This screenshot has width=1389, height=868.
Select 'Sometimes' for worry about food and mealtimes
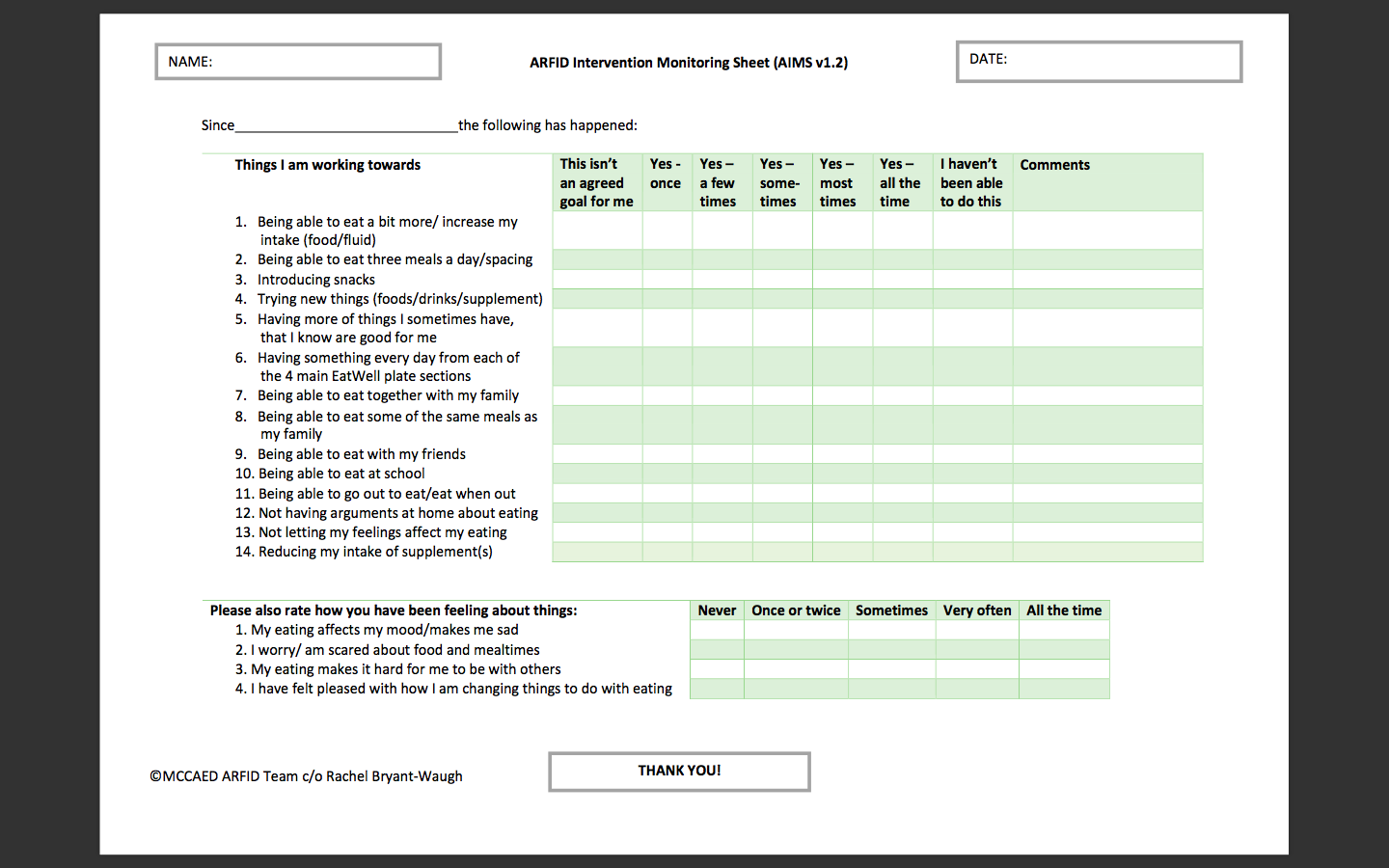(891, 650)
